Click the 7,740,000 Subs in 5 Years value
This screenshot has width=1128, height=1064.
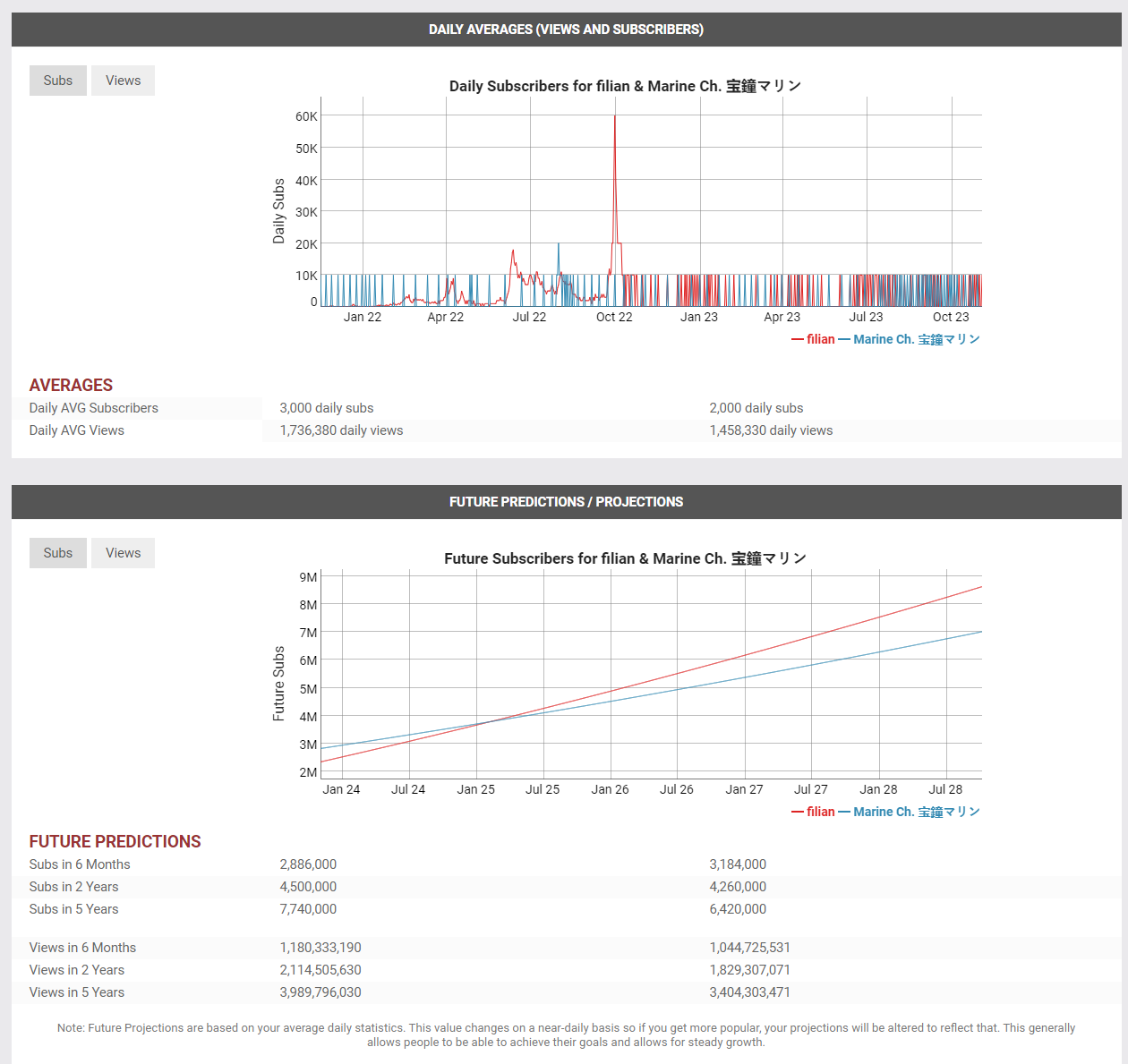308,909
